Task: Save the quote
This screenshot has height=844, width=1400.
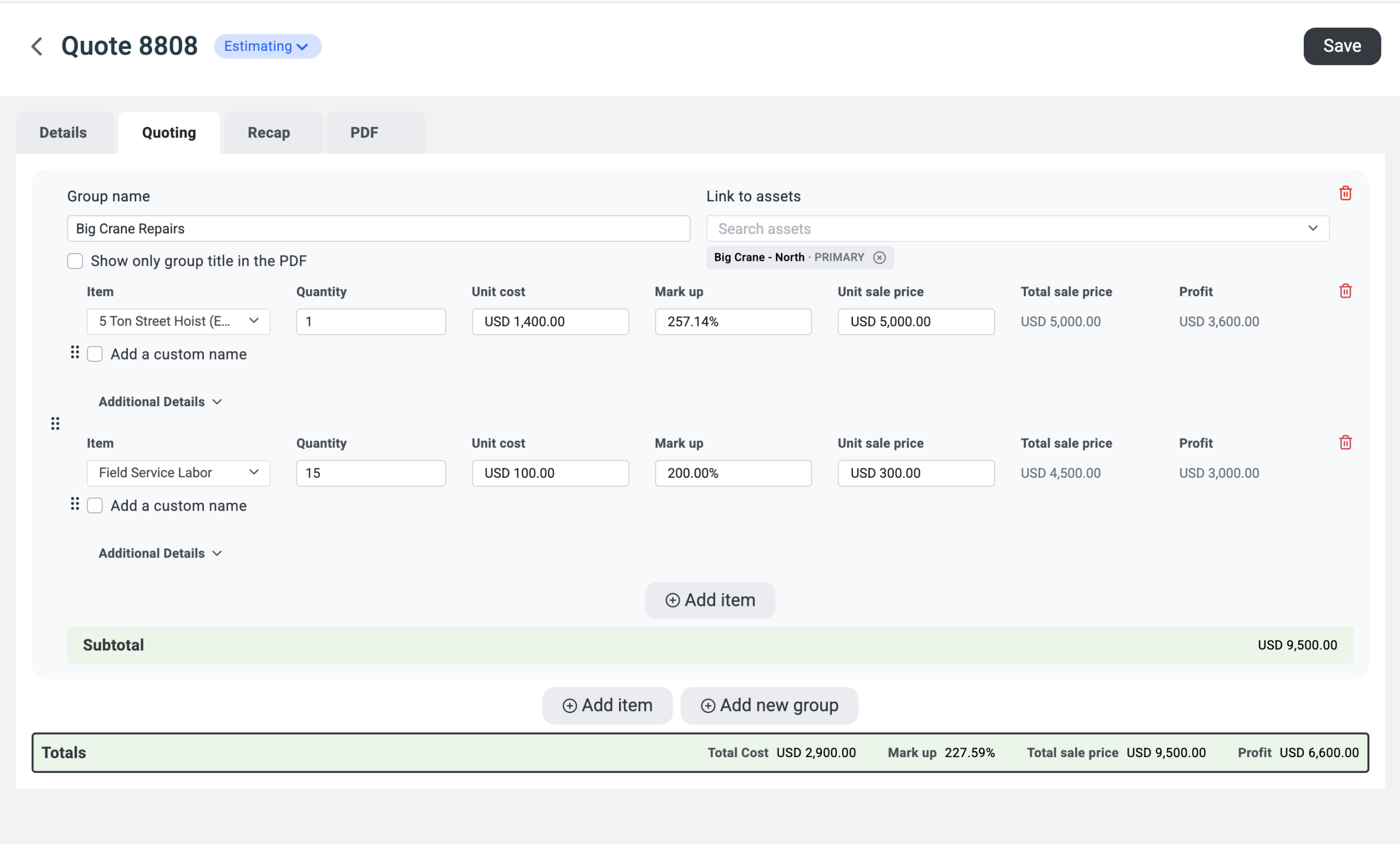Action: [x=1341, y=46]
